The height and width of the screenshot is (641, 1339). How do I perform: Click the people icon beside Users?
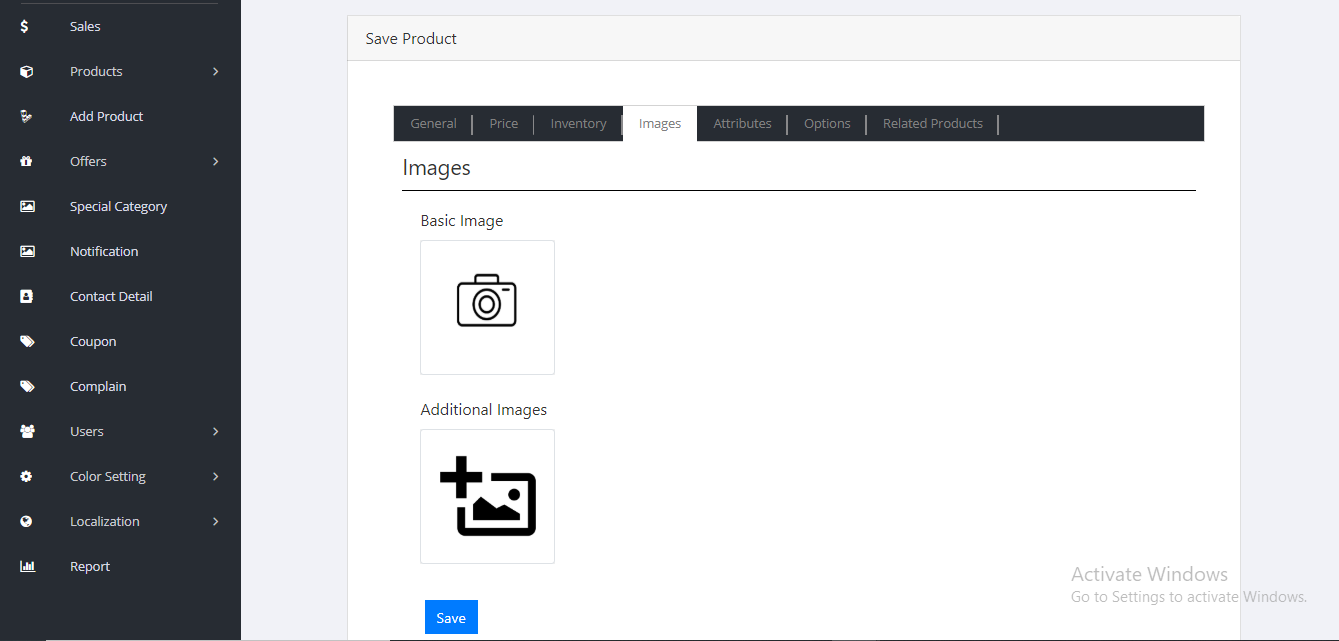[x=27, y=432]
